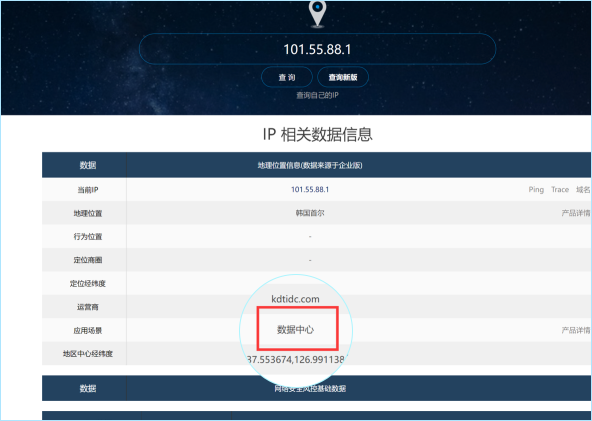Click the 行为位置 row label
This screenshot has height=421, width=592.
tap(88, 237)
